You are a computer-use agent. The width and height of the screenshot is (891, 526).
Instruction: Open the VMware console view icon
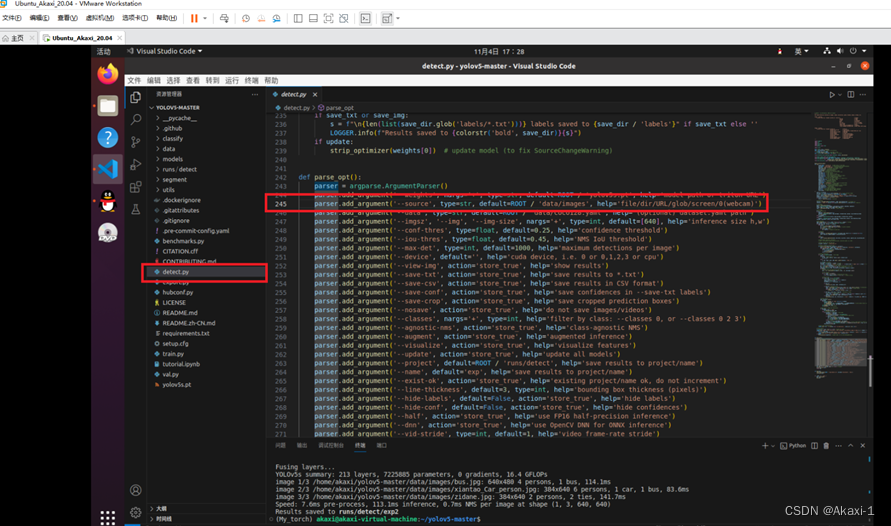click(x=365, y=18)
